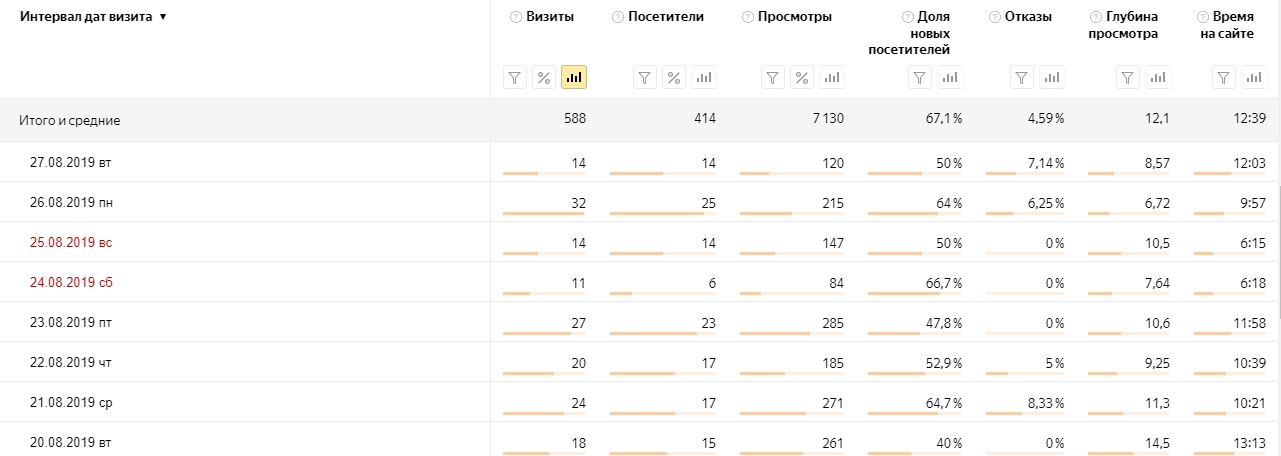Screen dimensions: 1281x456
Task: Click the Итого и средние summary row
Action: click(x=70, y=120)
